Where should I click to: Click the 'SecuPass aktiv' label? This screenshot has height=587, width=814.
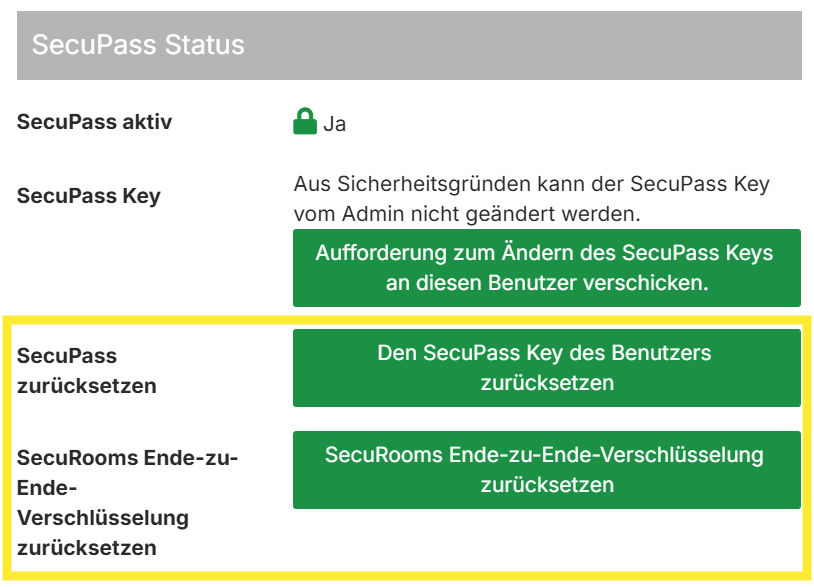95,122
